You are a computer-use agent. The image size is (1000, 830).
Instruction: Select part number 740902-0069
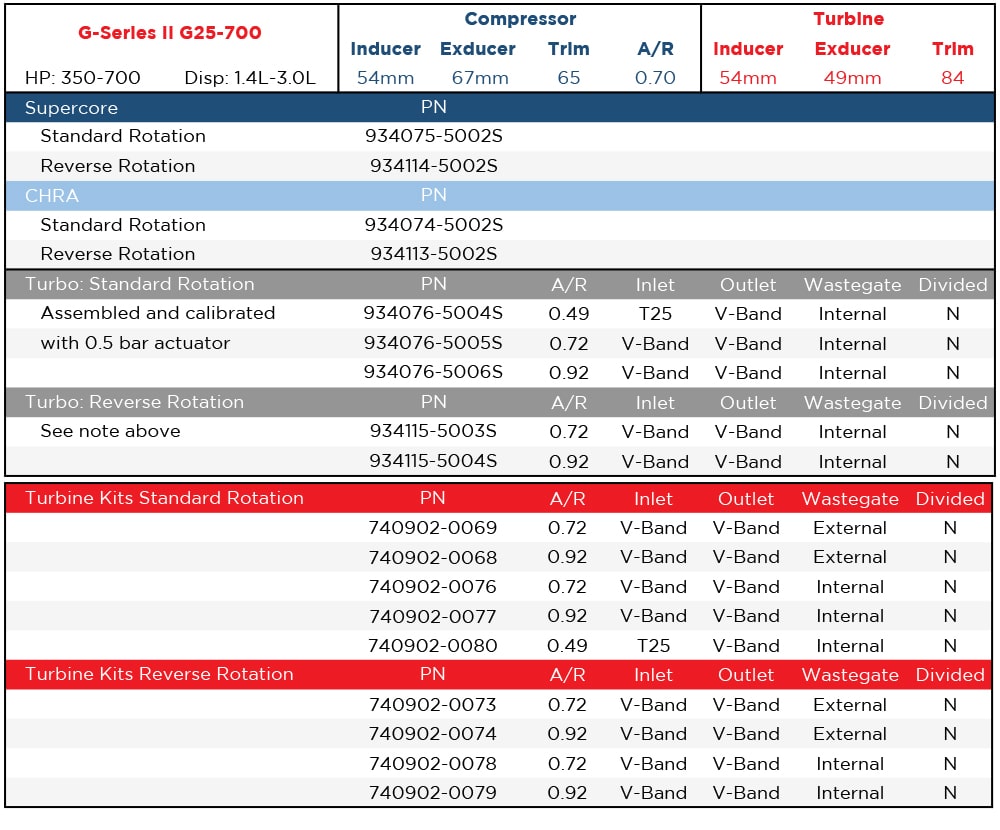point(432,528)
